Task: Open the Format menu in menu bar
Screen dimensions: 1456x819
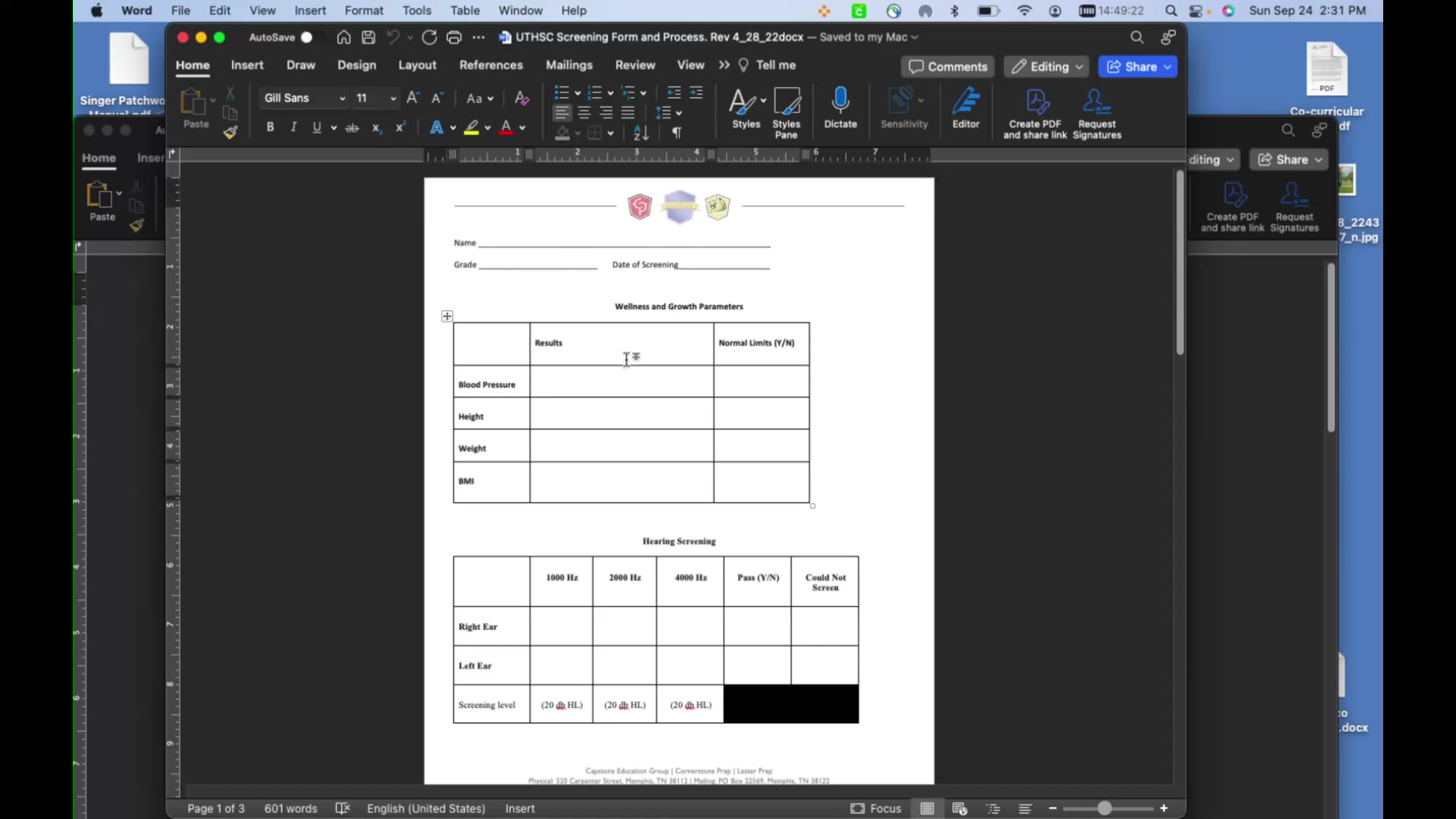Action: [x=364, y=11]
